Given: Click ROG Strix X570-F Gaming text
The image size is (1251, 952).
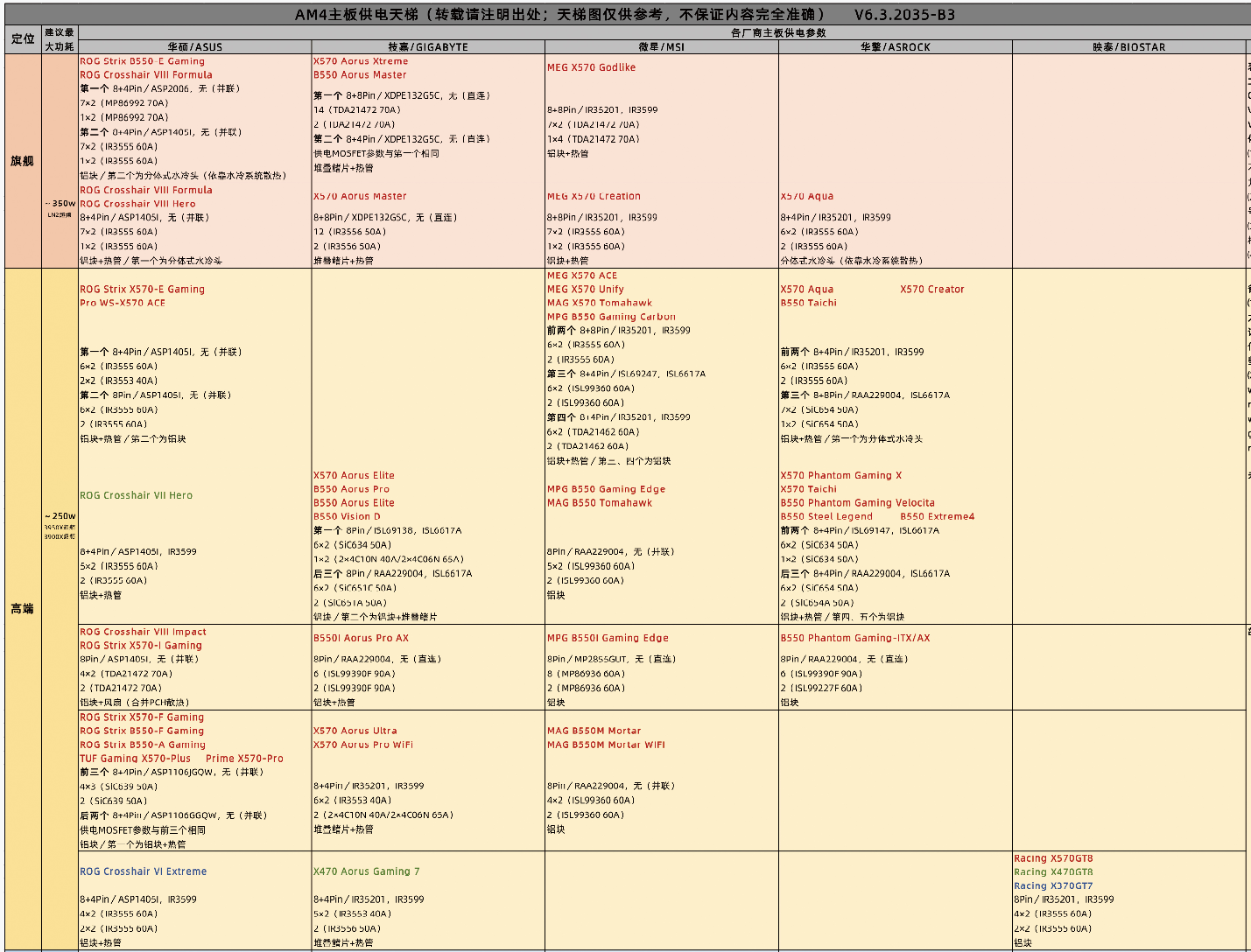Looking at the screenshot, I should coord(142,717).
